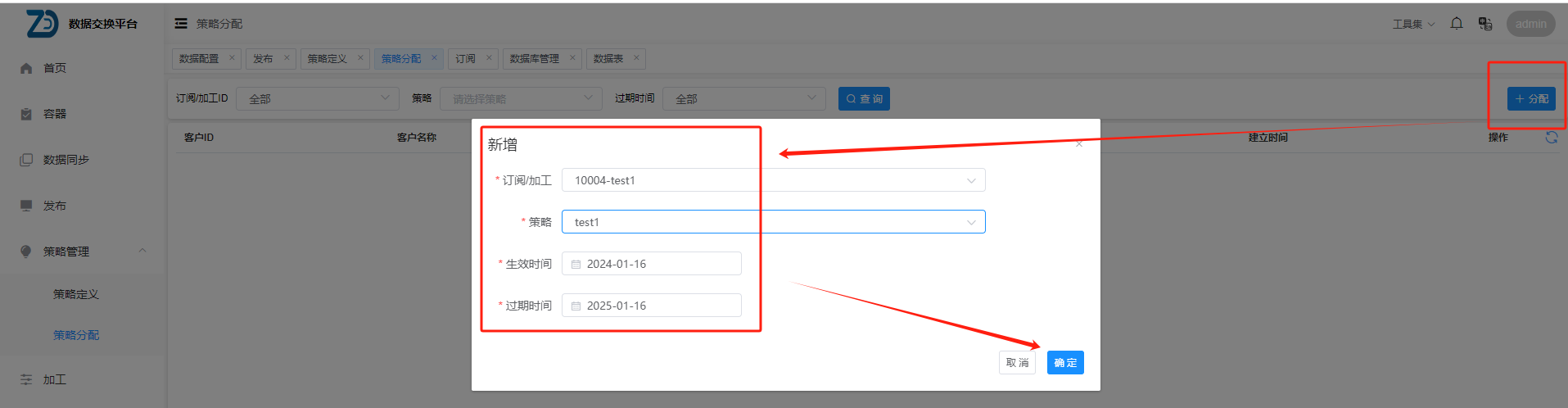Open the 首页 home sidebar item
This screenshot has width=1568, height=408.
point(55,68)
